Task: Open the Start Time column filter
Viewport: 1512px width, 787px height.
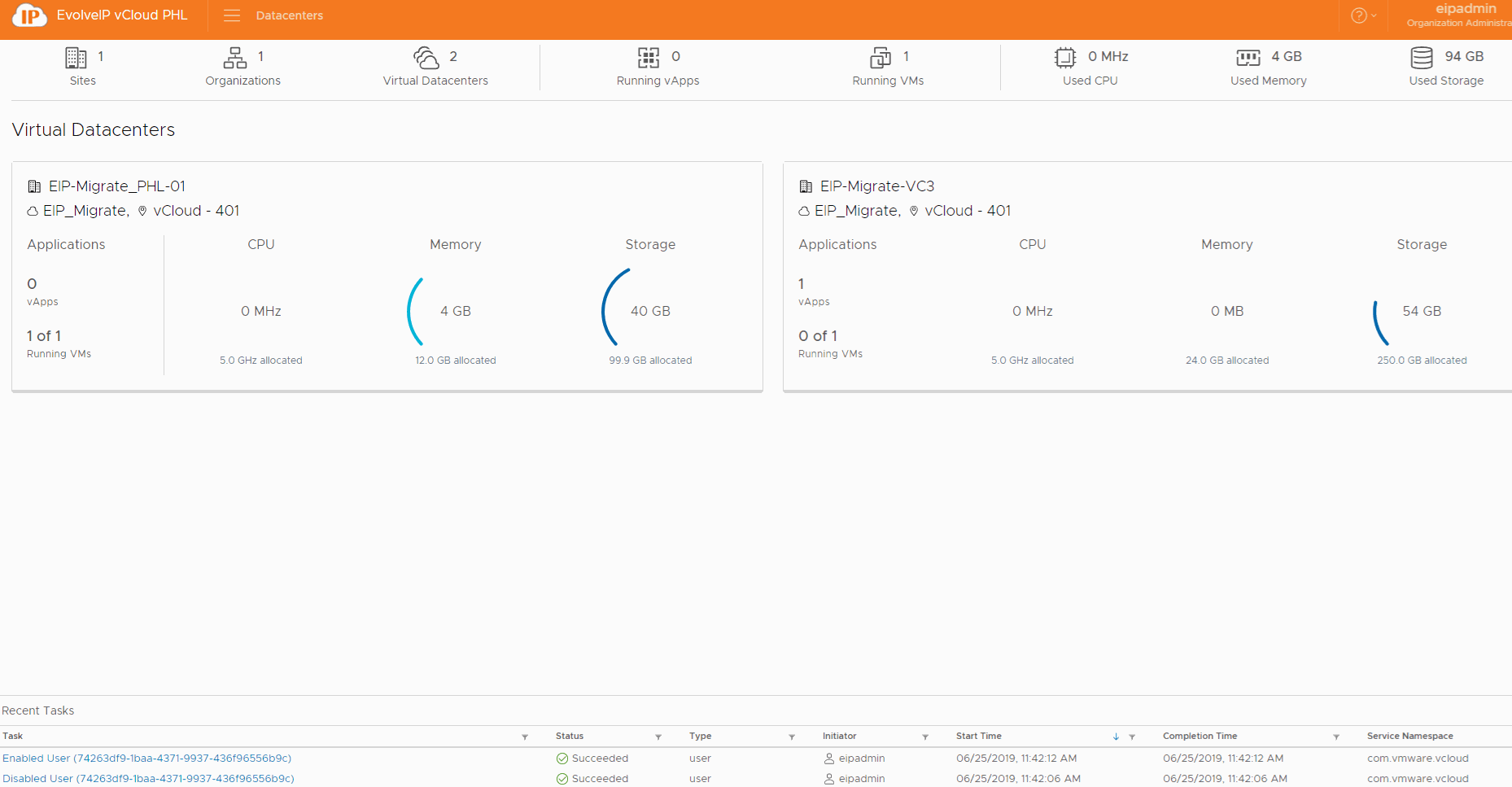Action: point(1132,737)
